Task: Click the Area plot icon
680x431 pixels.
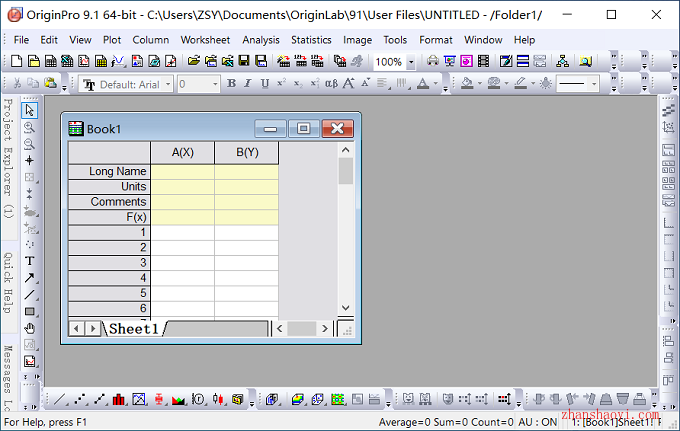Action: (178, 399)
